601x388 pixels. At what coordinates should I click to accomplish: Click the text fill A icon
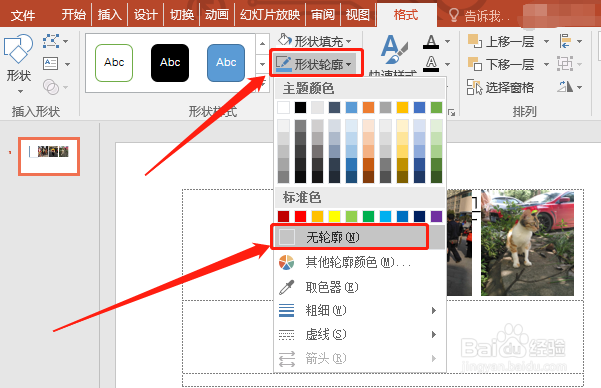(x=431, y=41)
